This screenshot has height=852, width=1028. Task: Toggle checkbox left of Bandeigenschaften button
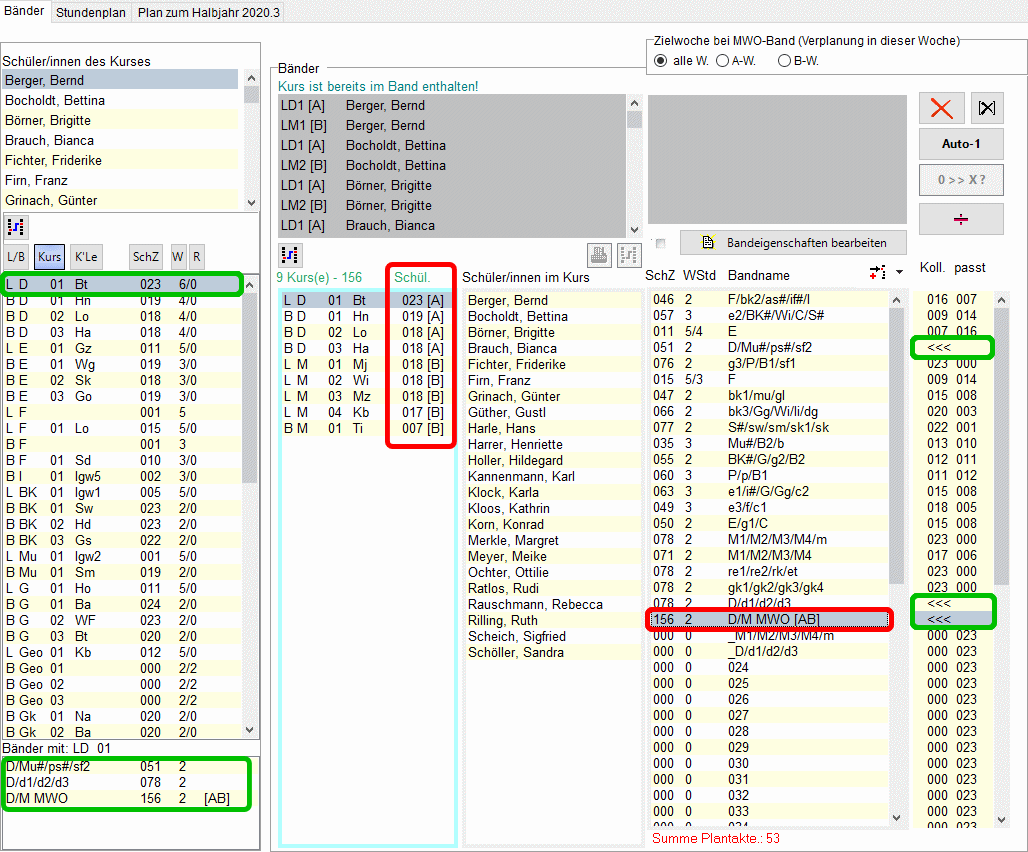(660, 243)
